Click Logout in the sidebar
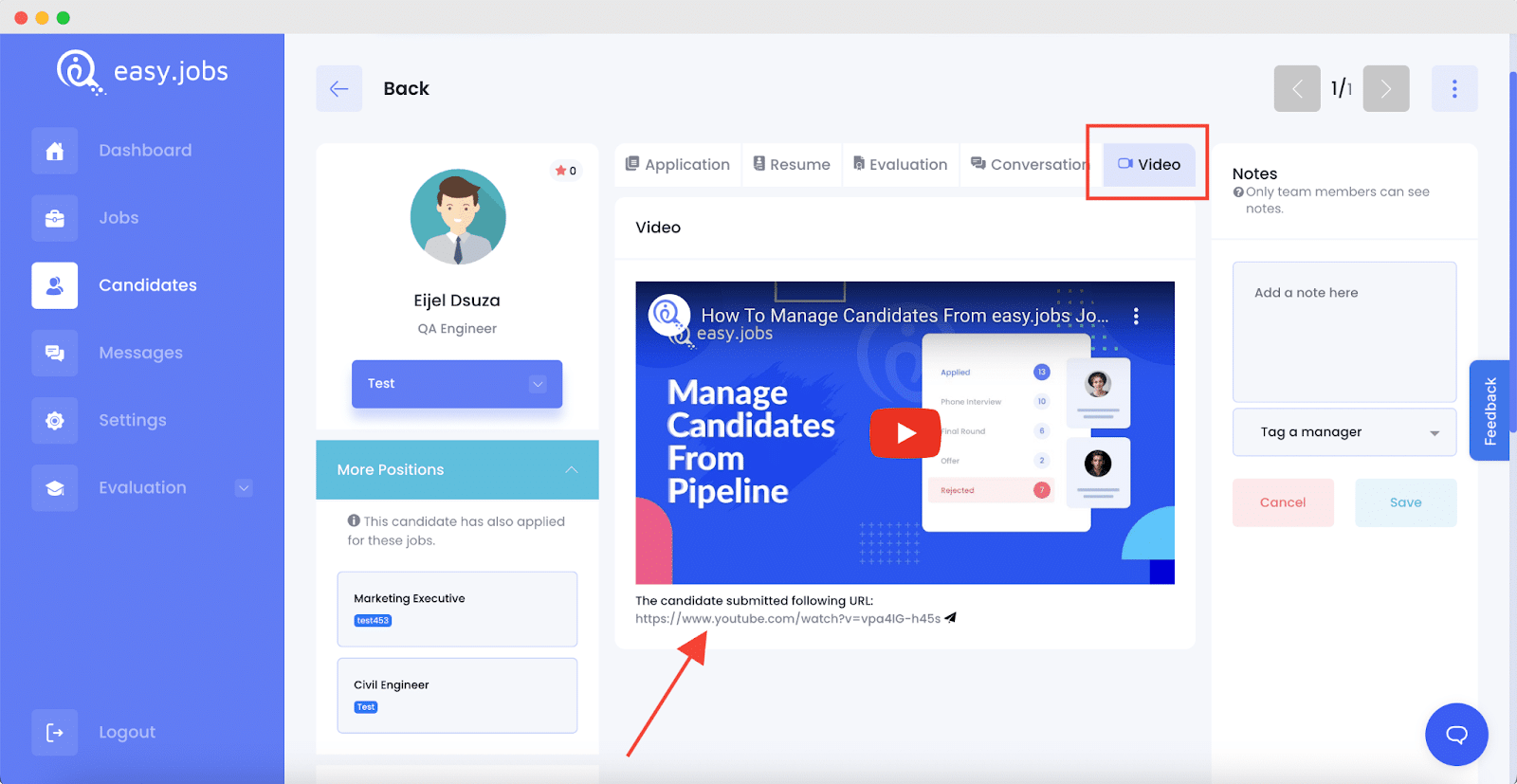 point(127,732)
